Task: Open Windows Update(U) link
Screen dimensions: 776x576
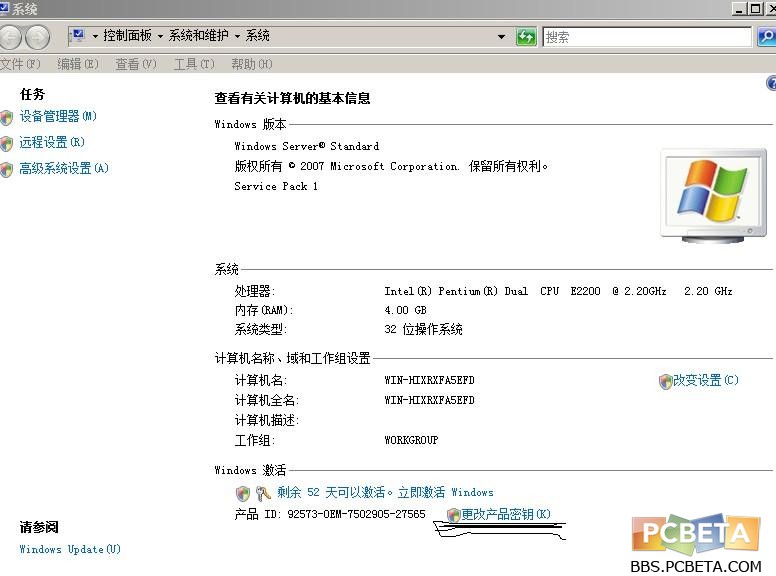Action: coord(70,549)
